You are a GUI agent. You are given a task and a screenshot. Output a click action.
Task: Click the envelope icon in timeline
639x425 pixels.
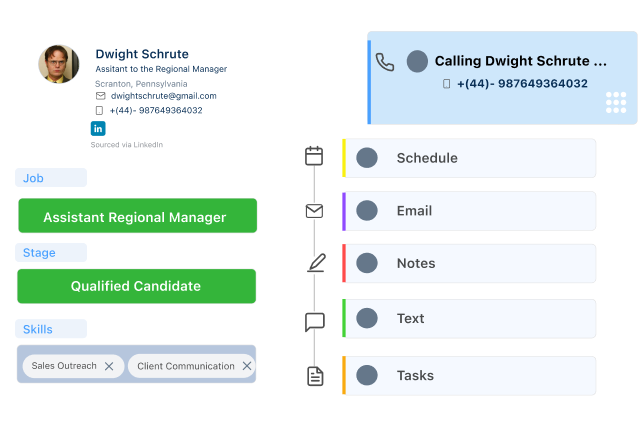tap(314, 211)
